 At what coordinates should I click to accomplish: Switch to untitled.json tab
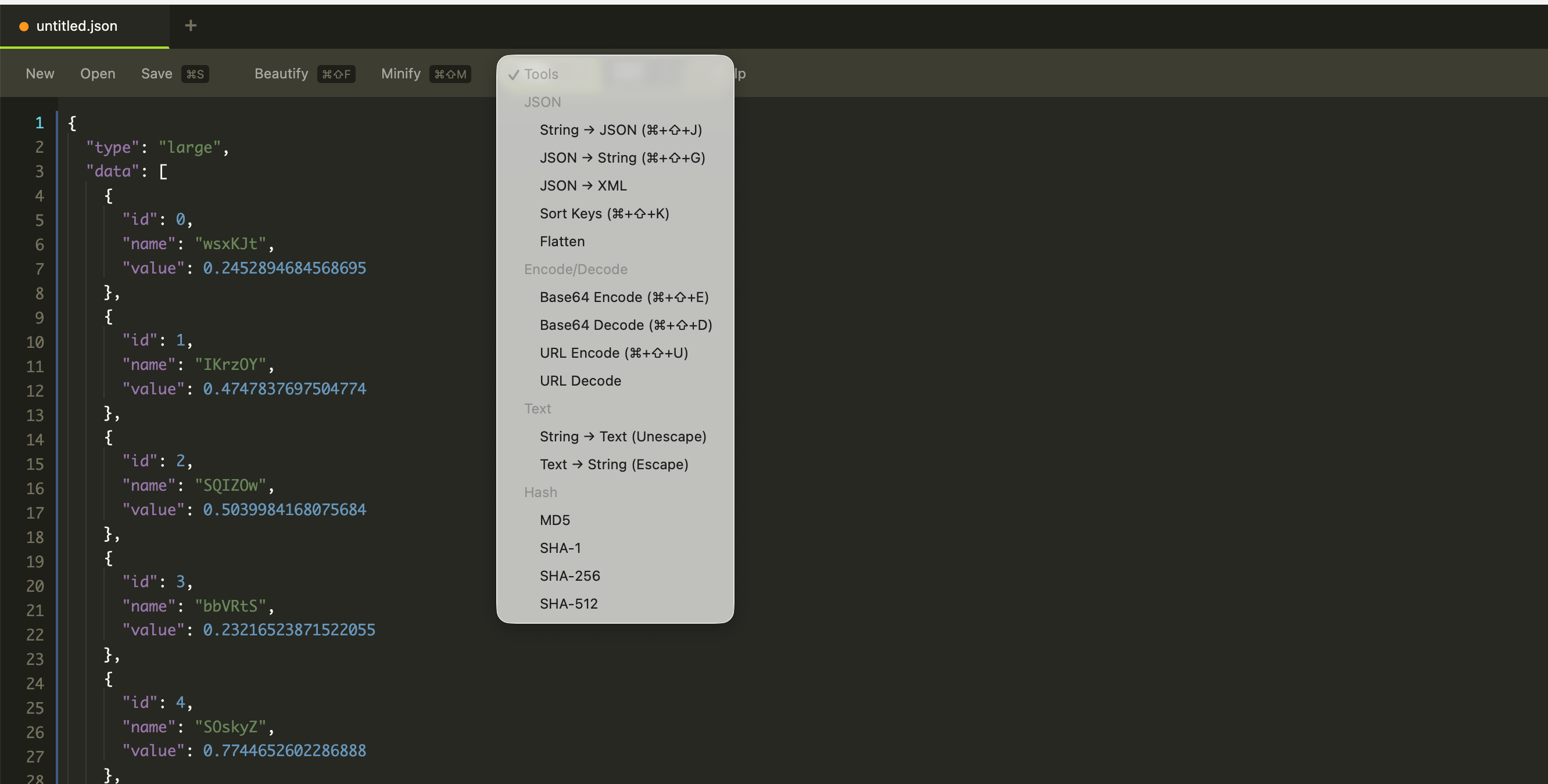pos(77,26)
